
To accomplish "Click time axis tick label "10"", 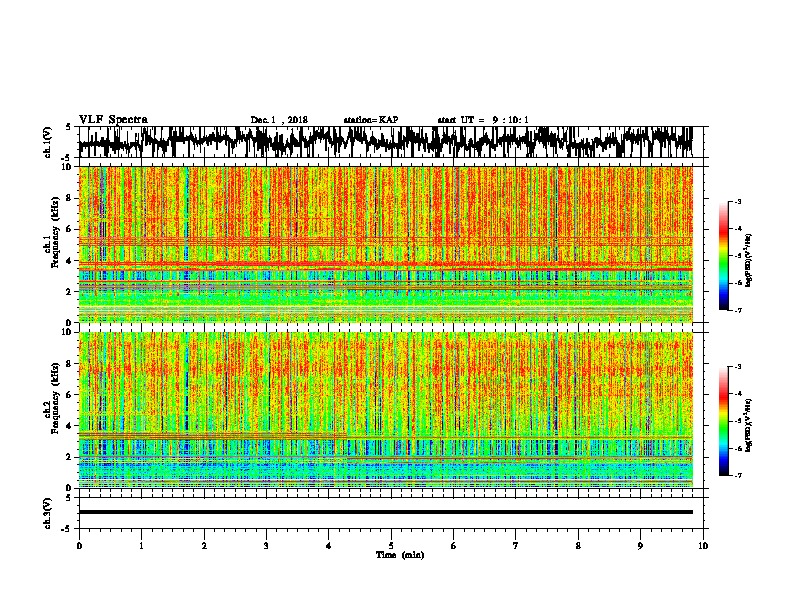I will pyautogui.click(x=703, y=546).
